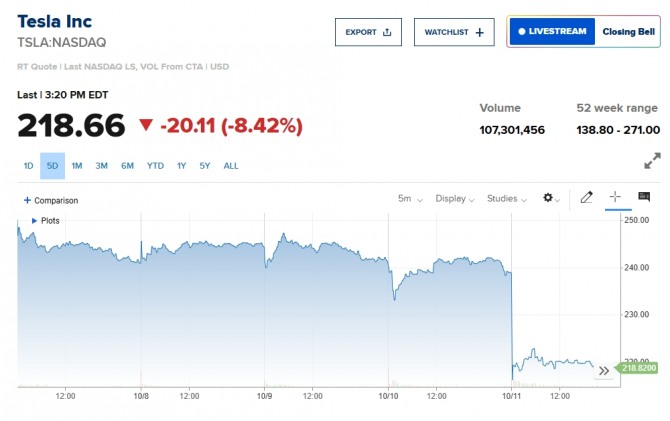The height and width of the screenshot is (421, 670).
Task: Open the Livestream Closing Bell link
Action: 584,32
